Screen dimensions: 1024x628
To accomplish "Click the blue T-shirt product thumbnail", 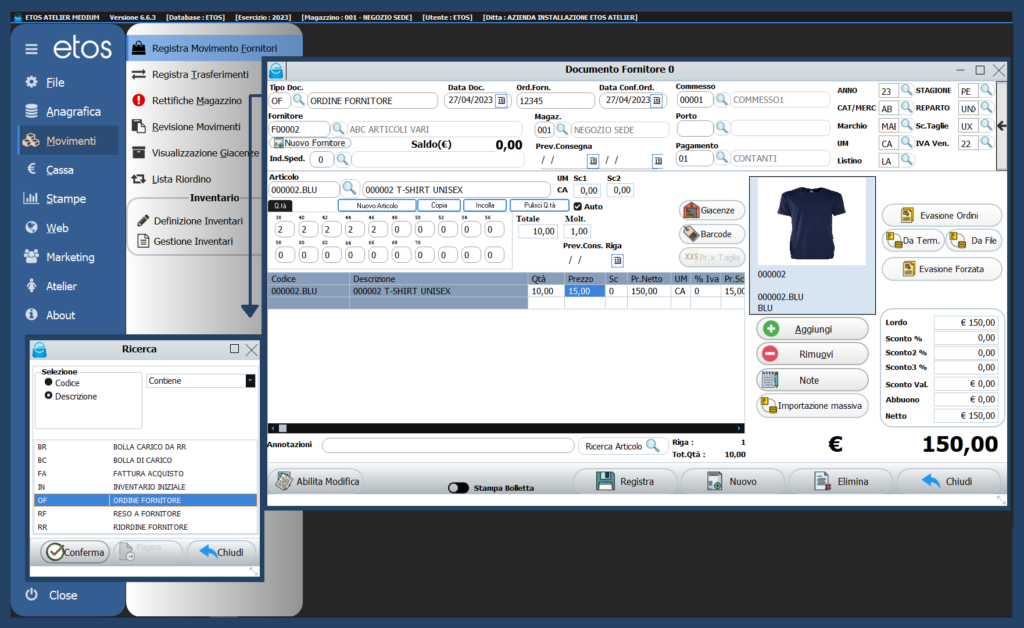I will 810,222.
